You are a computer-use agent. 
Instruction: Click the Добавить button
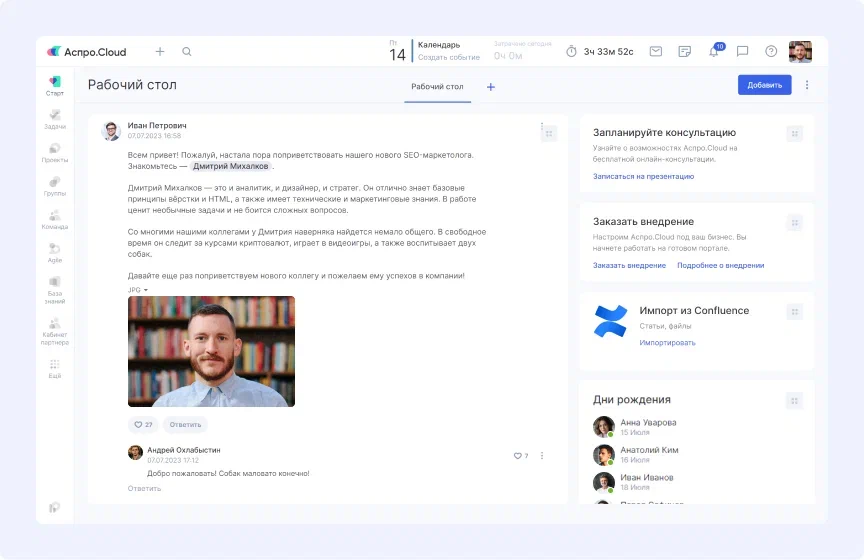click(764, 85)
